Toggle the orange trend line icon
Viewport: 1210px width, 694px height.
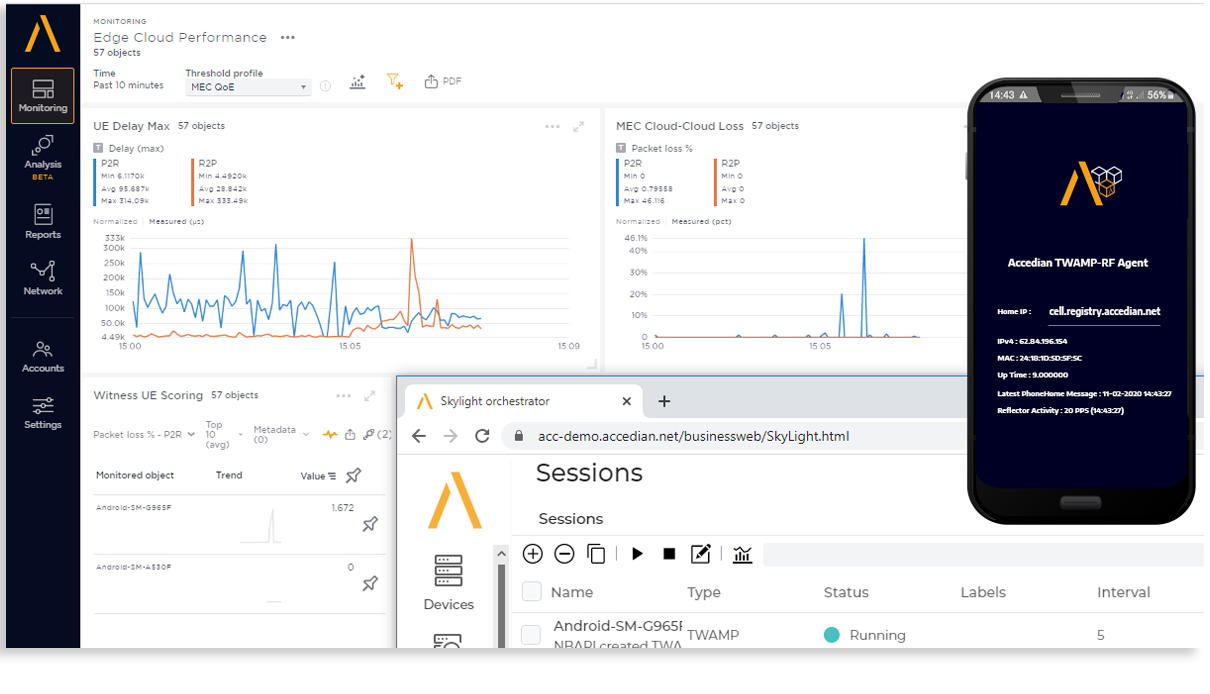coord(330,435)
